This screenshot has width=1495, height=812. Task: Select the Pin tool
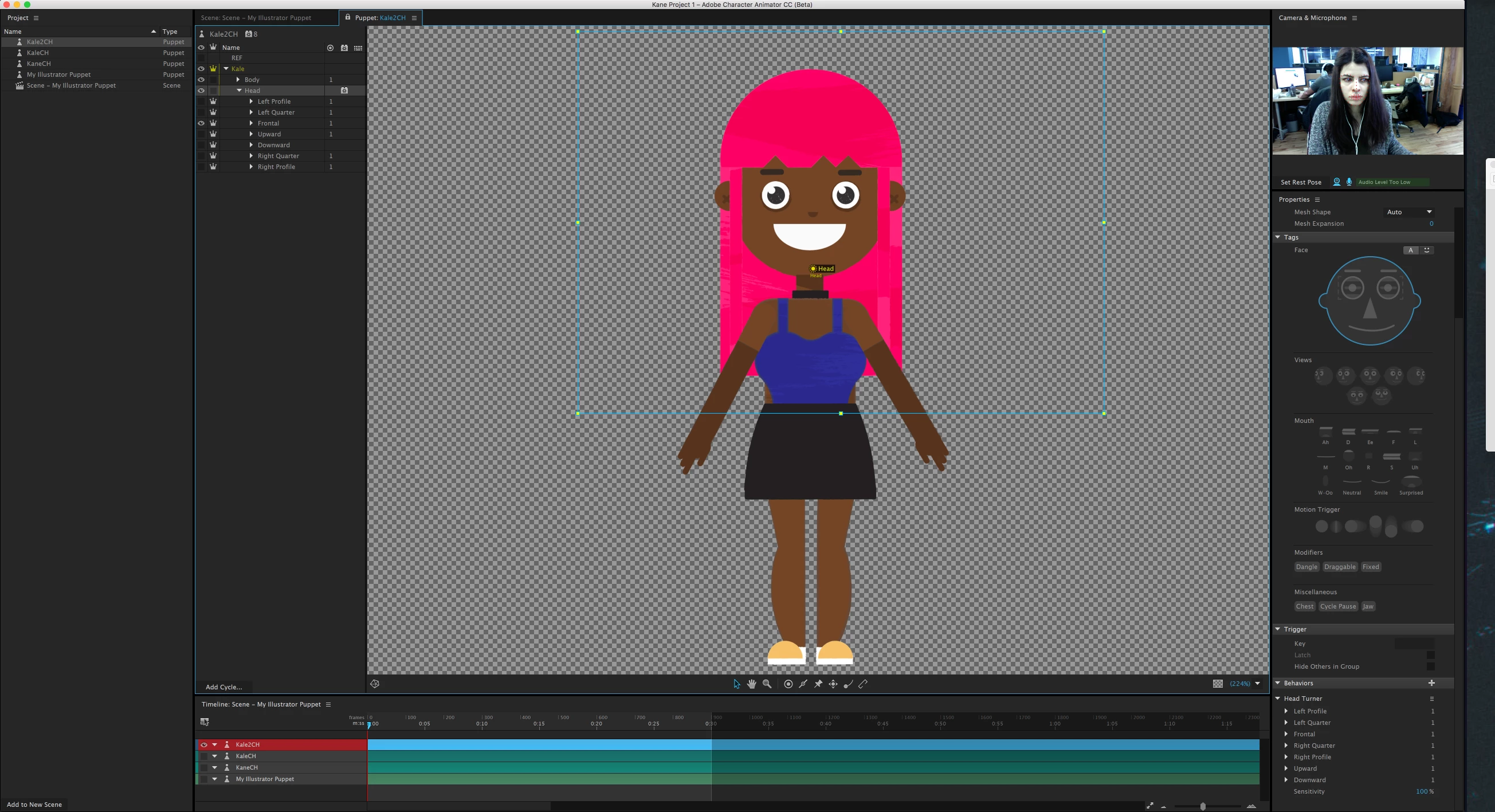(818, 684)
